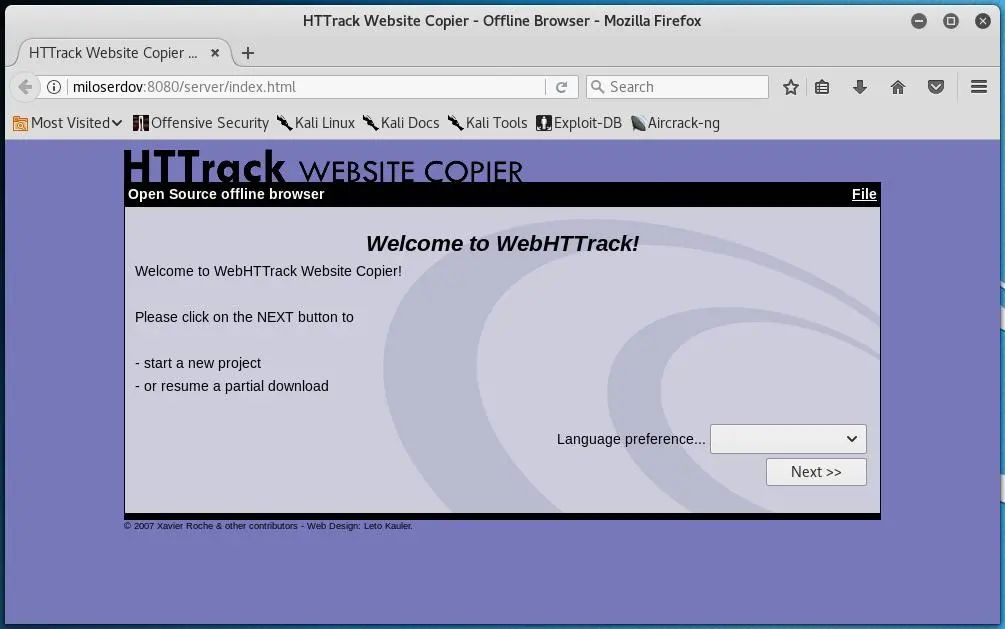This screenshot has width=1005, height=629.
Task: Bookmark this page with the star icon
Action: pos(791,87)
